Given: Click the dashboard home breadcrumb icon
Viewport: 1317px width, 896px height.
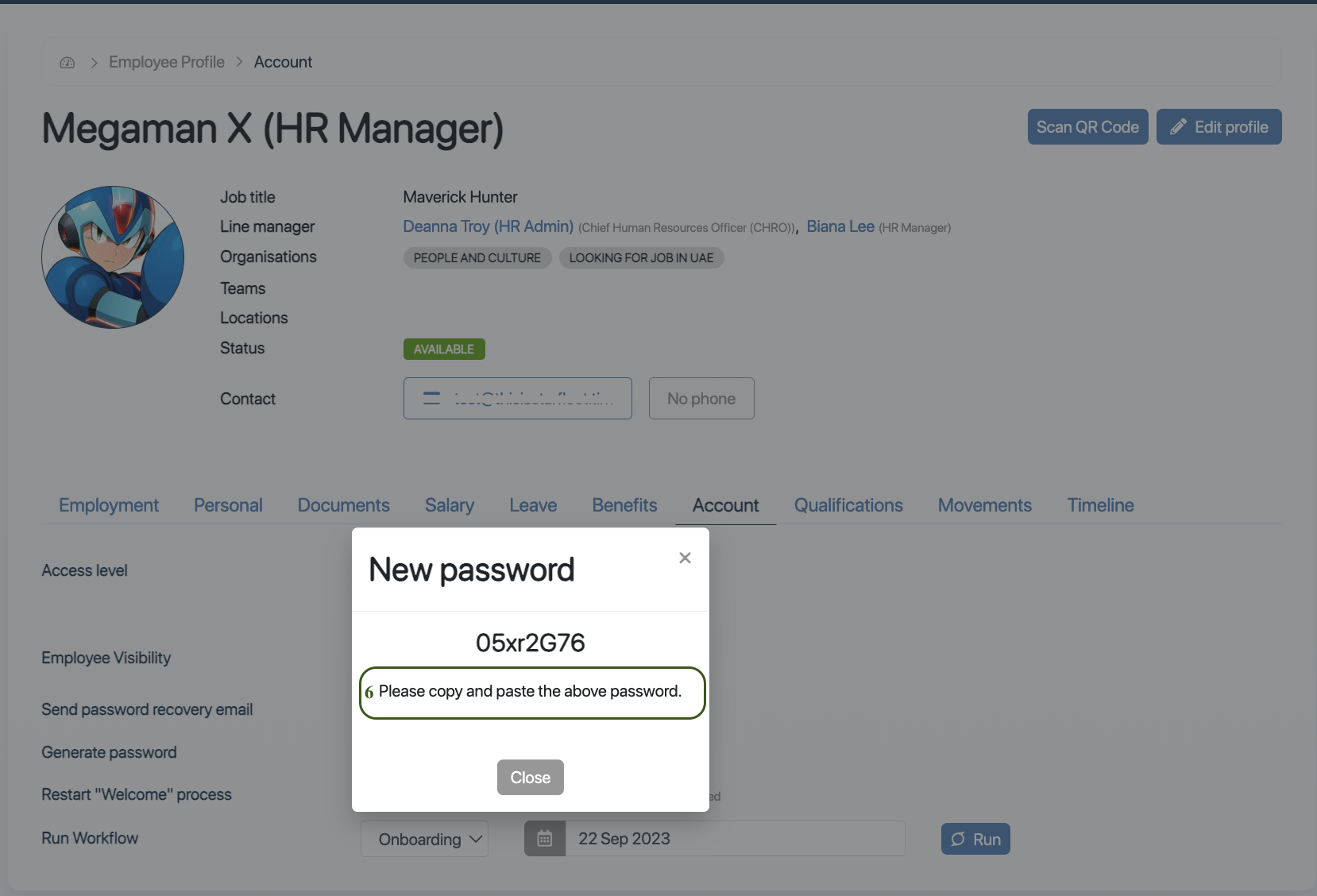Looking at the screenshot, I should (x=68, y=63).
